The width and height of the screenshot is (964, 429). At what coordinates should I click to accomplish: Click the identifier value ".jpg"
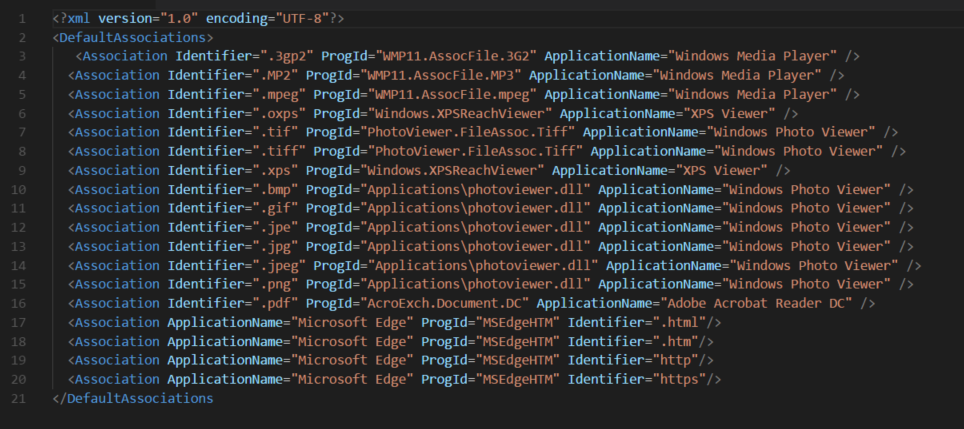pos(275,246)
